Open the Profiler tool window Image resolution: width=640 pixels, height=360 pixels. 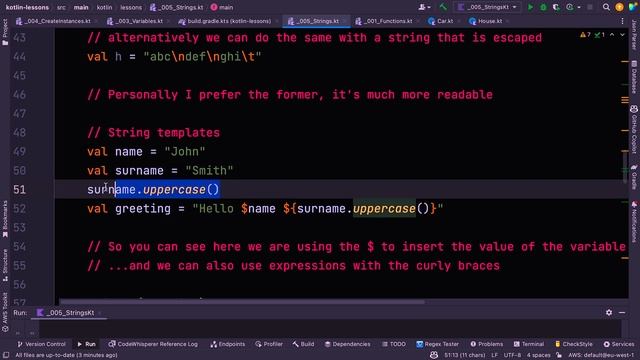tap(269, 344)
